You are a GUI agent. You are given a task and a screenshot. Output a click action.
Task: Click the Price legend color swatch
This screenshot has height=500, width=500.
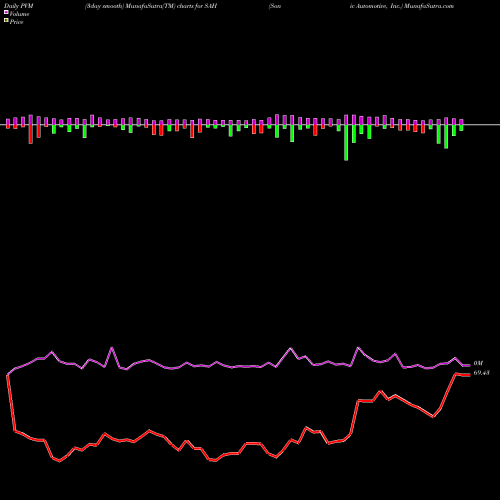tap(6, 21)
